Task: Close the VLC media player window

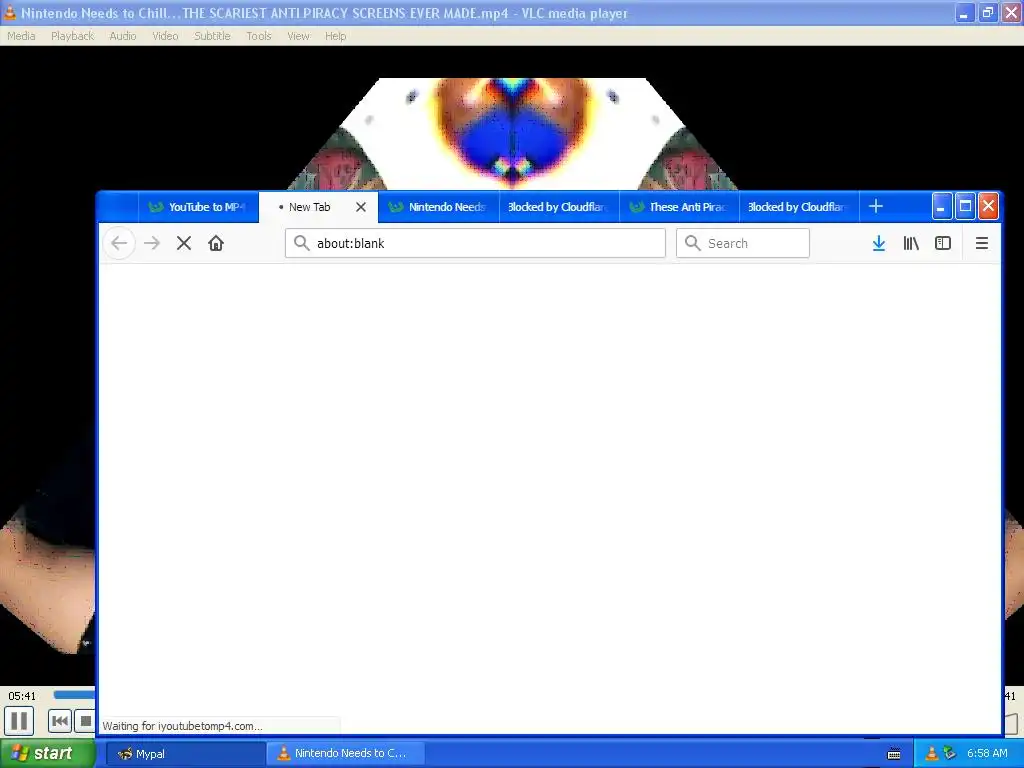Action: coord(1011,12)
